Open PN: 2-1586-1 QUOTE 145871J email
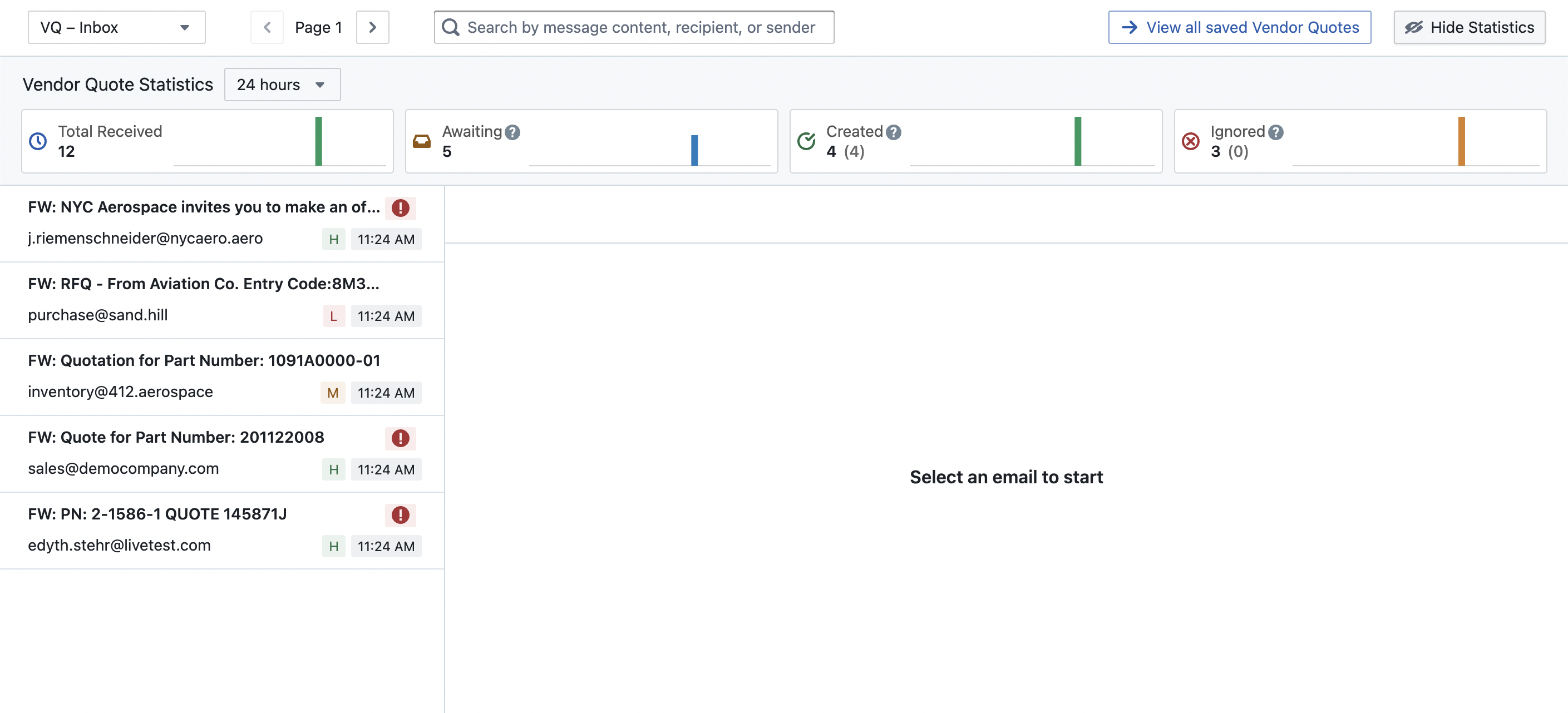The image size is (1568, 713). click(x=222, y=530)
